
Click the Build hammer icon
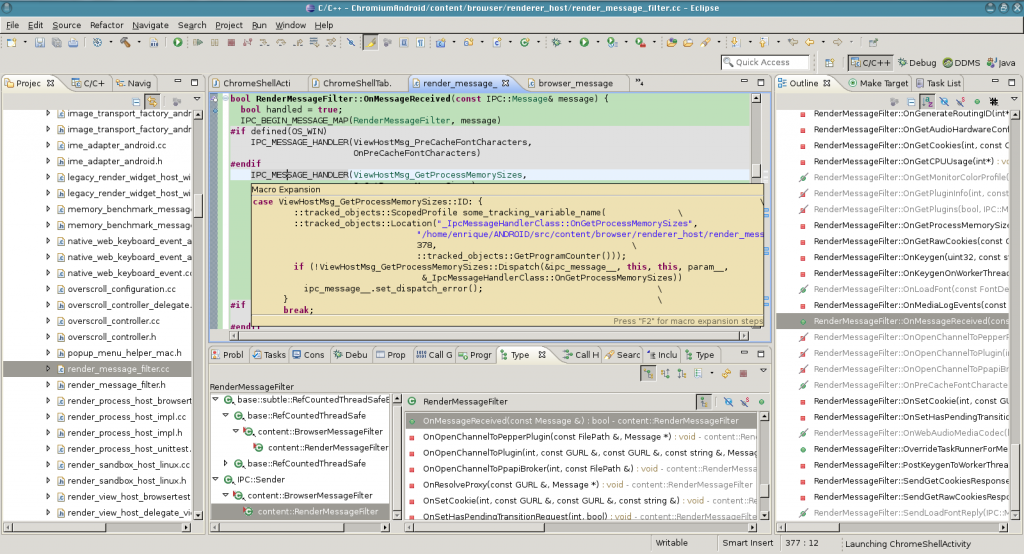pyautogui.click(x=125, y=43)
